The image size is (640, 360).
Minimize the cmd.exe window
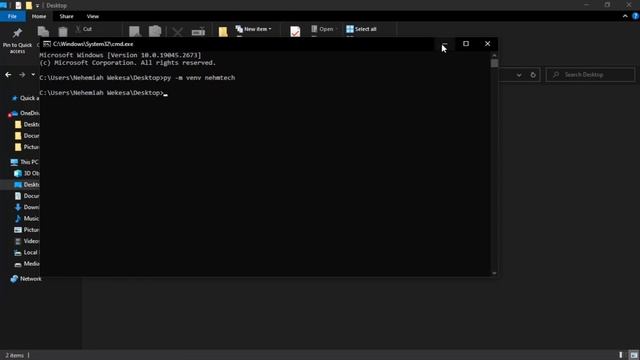click(444, 44)
